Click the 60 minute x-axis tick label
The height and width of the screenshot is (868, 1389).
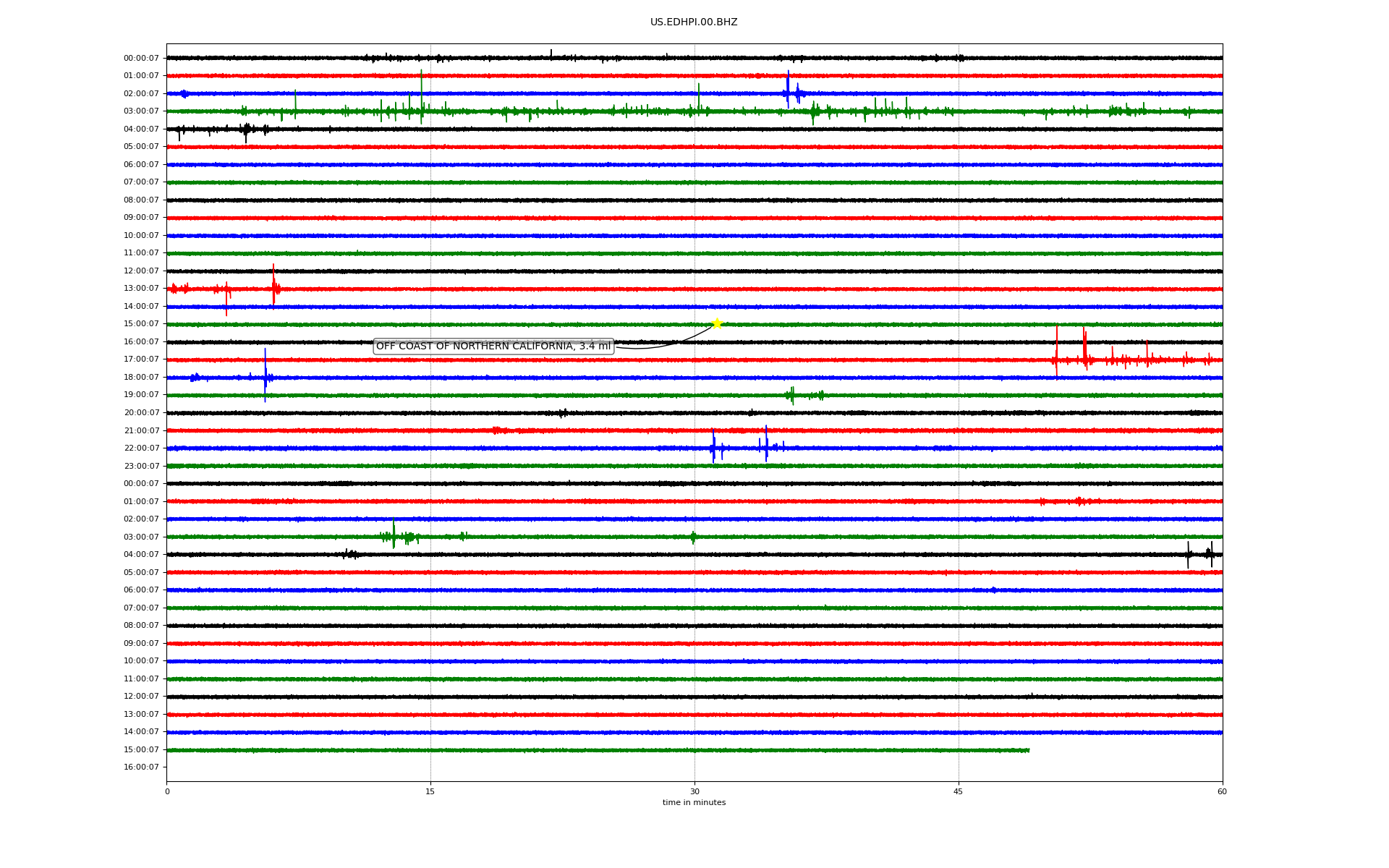click(x=1222, y=791)
